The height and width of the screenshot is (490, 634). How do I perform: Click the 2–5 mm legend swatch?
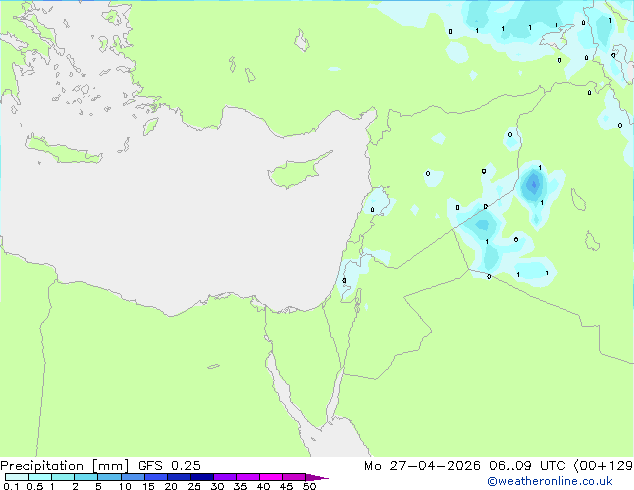86,477
